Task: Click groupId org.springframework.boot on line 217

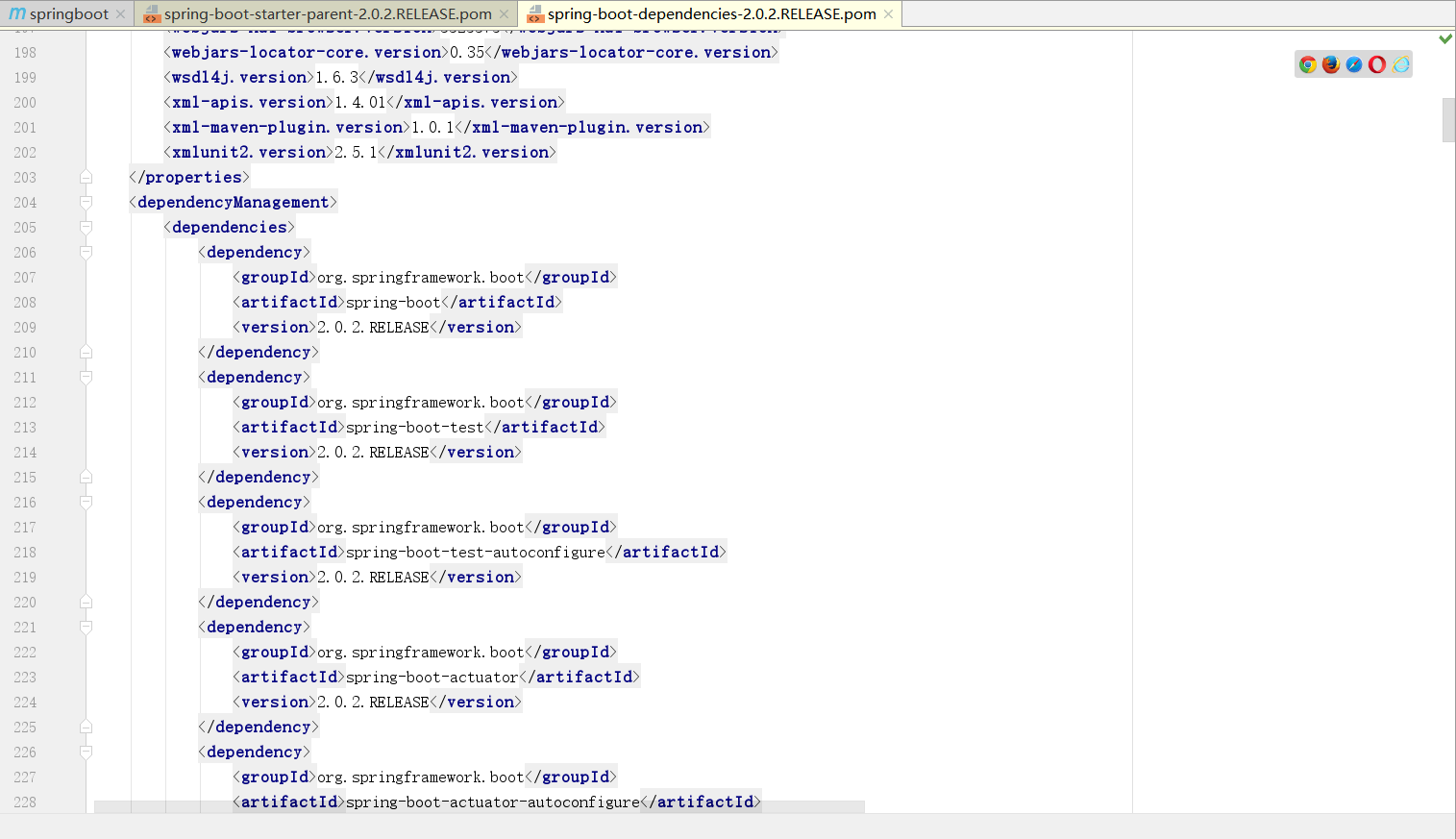Action: coord(421,527)
